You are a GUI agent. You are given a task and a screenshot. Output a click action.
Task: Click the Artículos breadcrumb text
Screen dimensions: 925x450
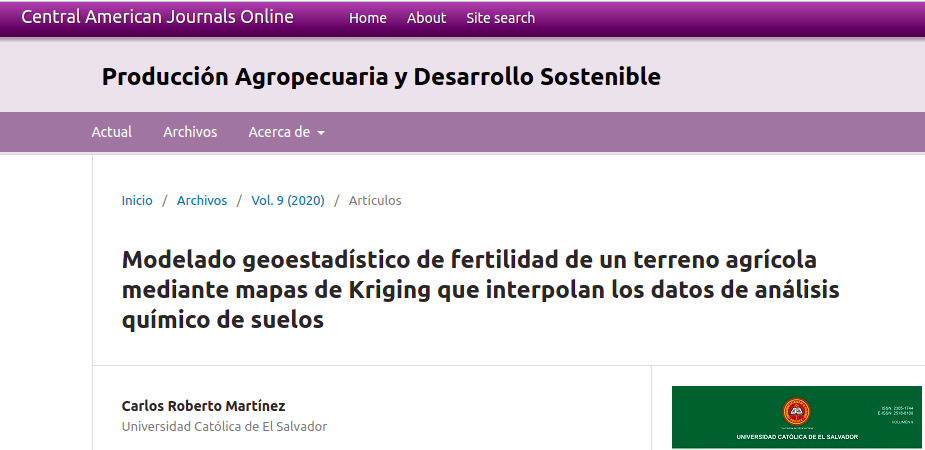tap(375, 201)
